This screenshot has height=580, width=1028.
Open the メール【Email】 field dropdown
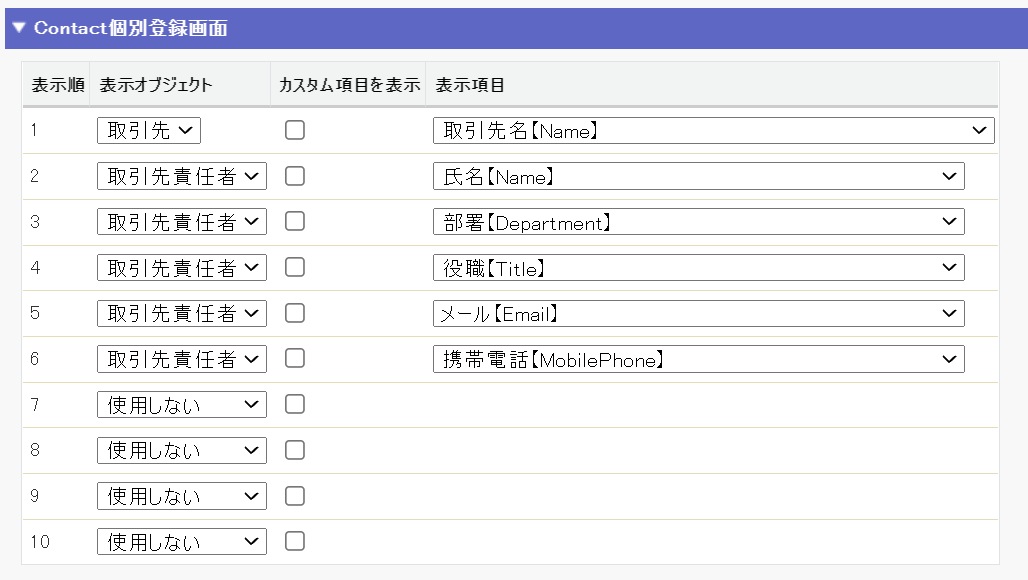[698, 313]
